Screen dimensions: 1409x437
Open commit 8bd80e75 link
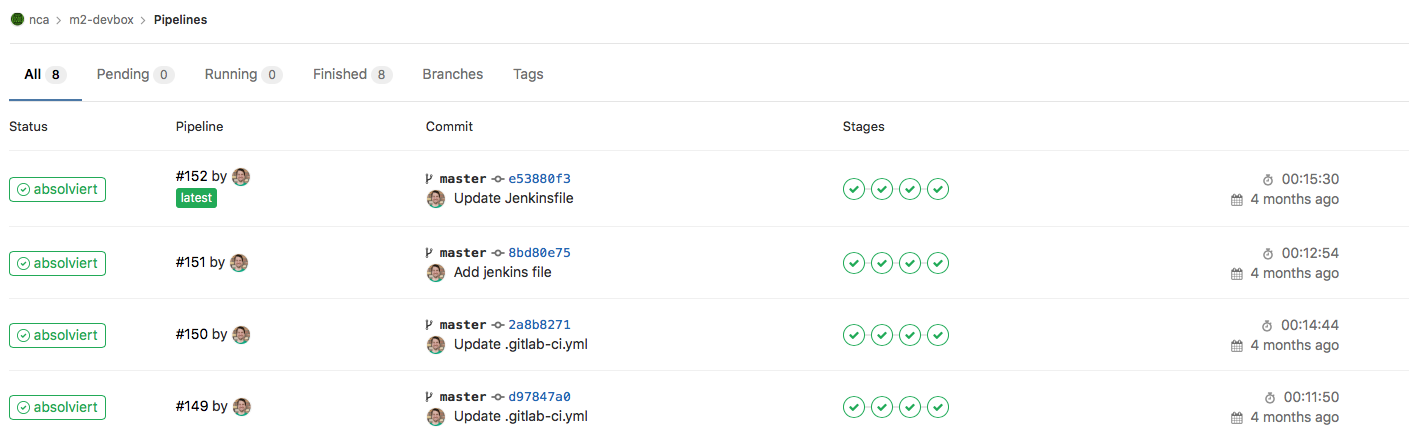pyautogui.click(x=539, y=254)
